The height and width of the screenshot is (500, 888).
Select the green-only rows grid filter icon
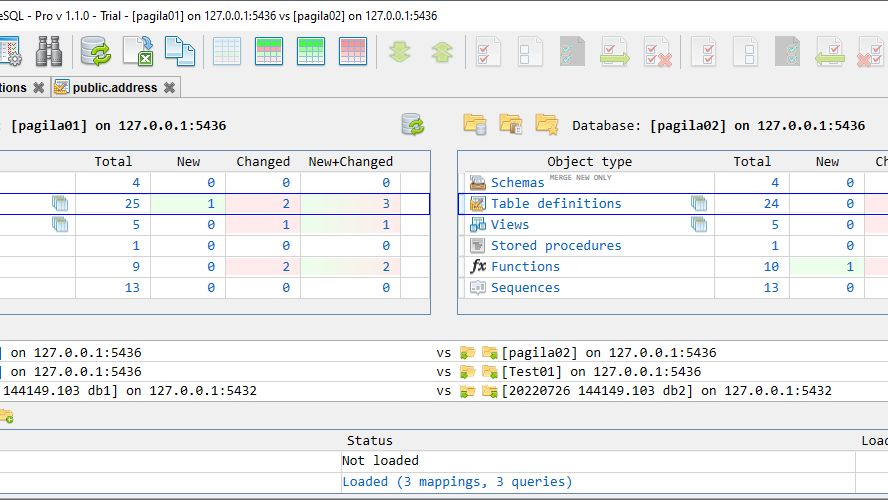[311, 52]
